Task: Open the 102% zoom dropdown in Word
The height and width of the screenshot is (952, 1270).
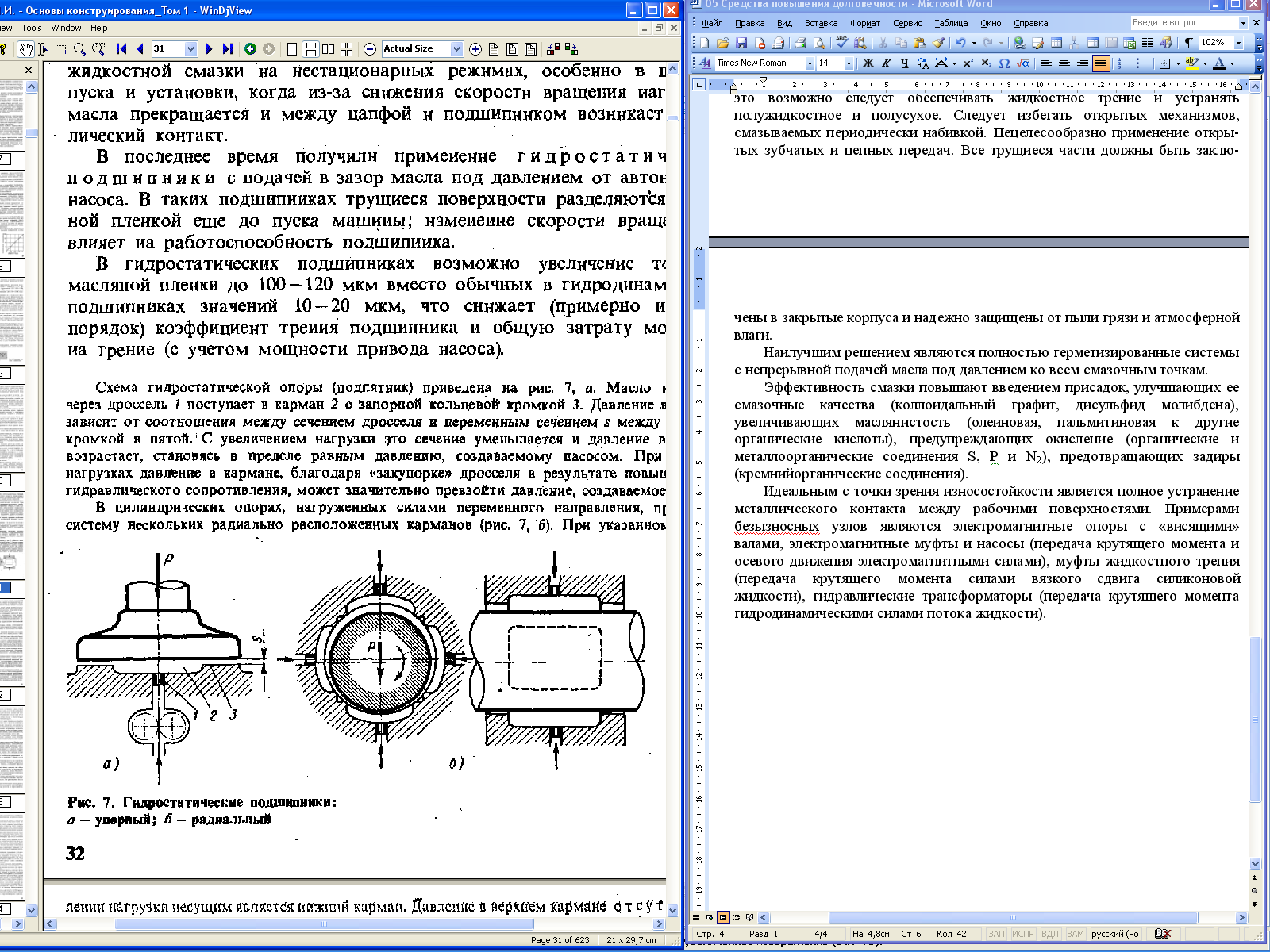Action: (1238, 43)
